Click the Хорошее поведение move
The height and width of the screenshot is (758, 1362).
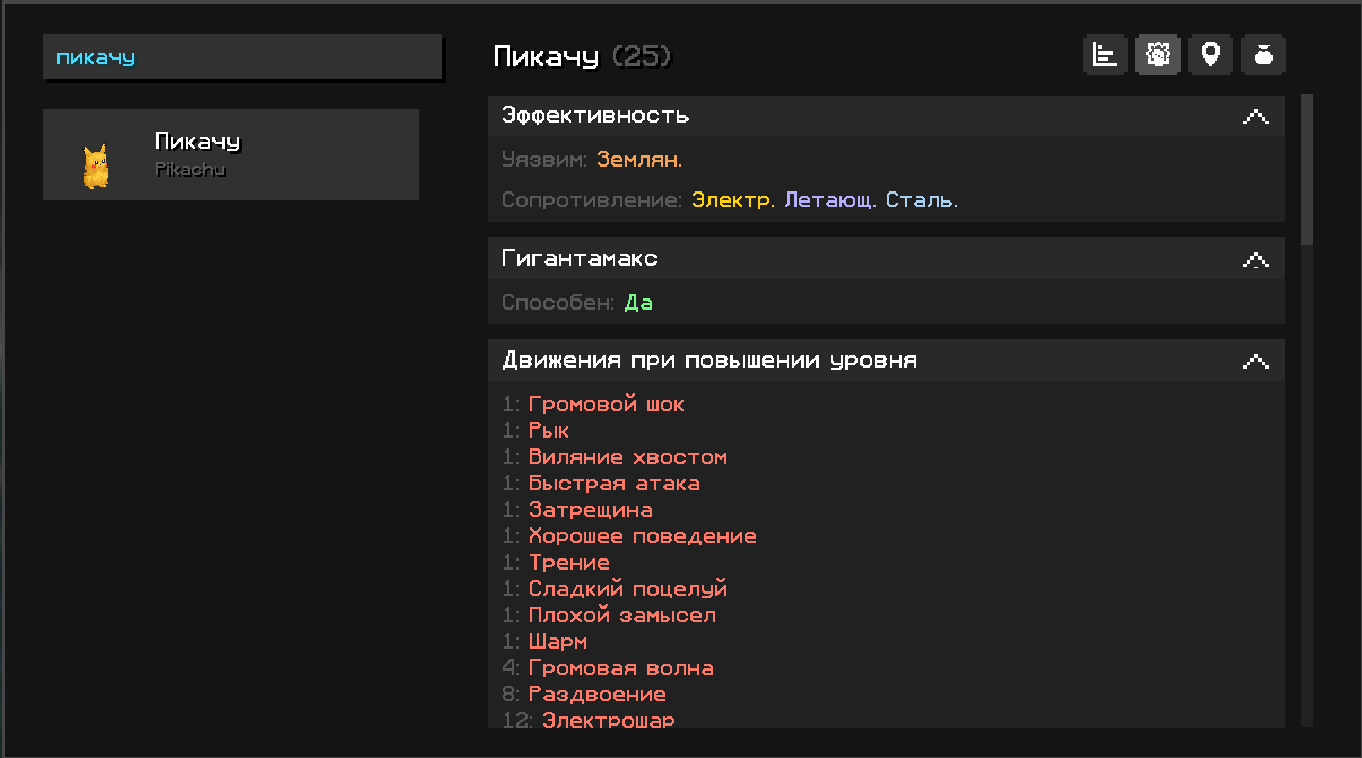pyautogui.click(x=643, y=536)
